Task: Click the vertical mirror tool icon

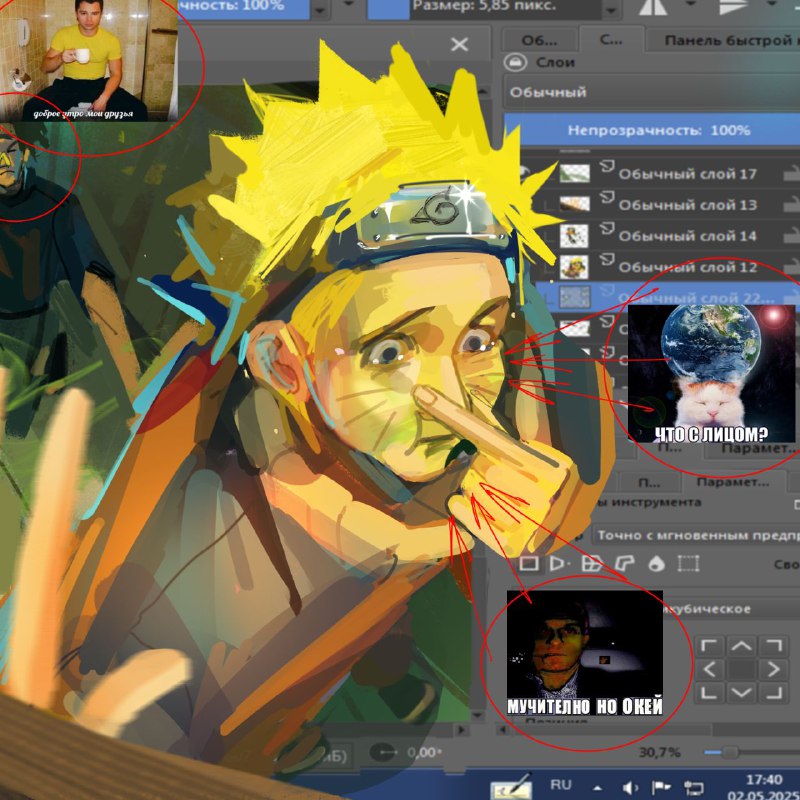Action: click(733, 7)
